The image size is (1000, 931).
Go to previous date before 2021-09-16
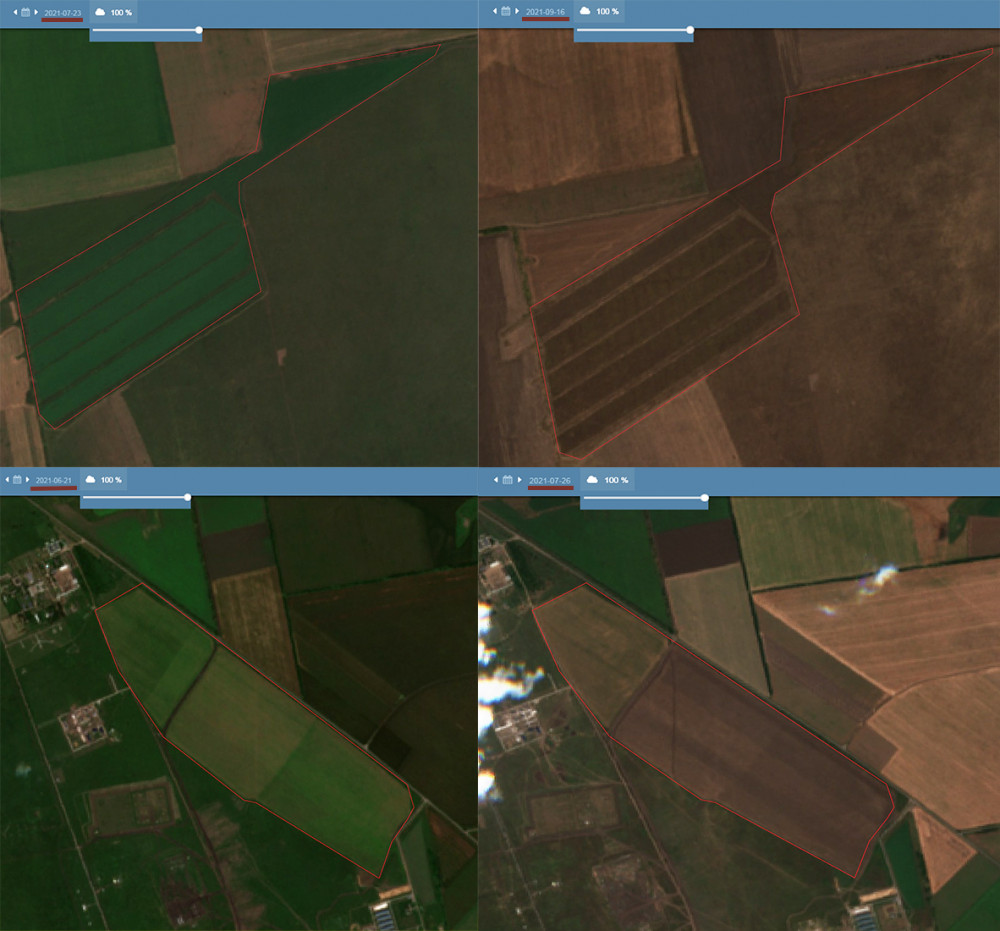[x=494, y=11]
